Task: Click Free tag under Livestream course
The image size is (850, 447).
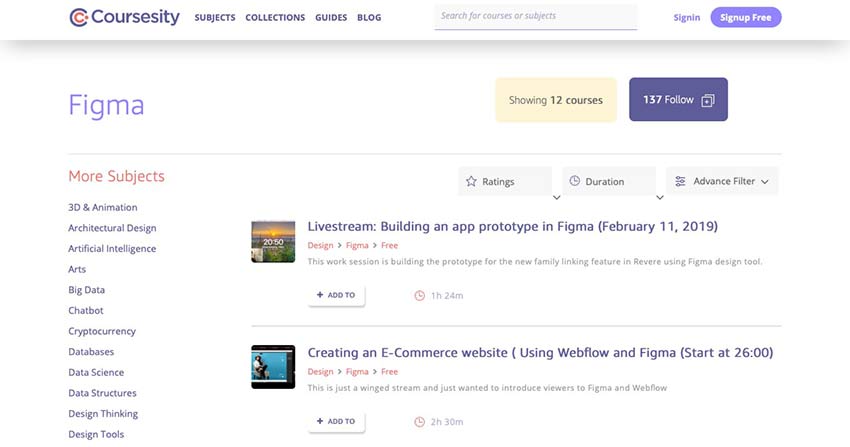Action: tap(389, 245)
